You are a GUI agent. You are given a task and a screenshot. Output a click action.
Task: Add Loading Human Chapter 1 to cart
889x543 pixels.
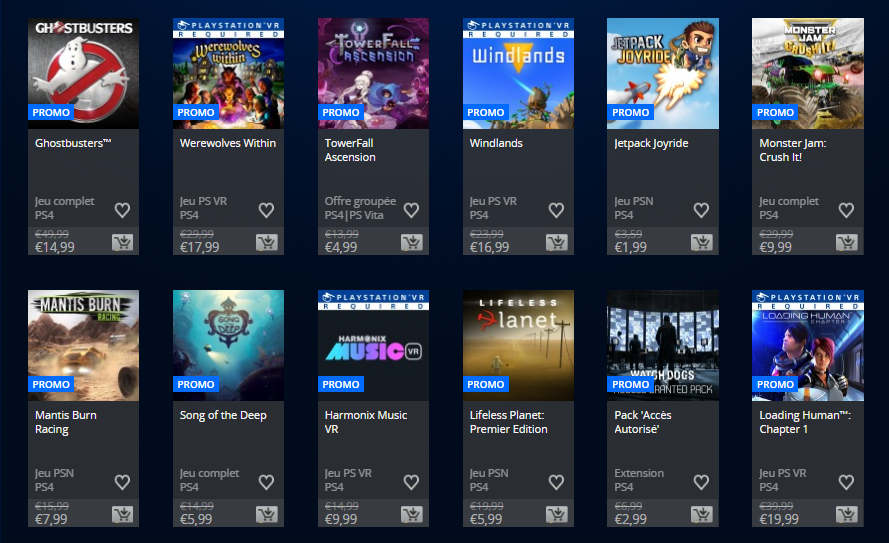click(x=846, y=515)
